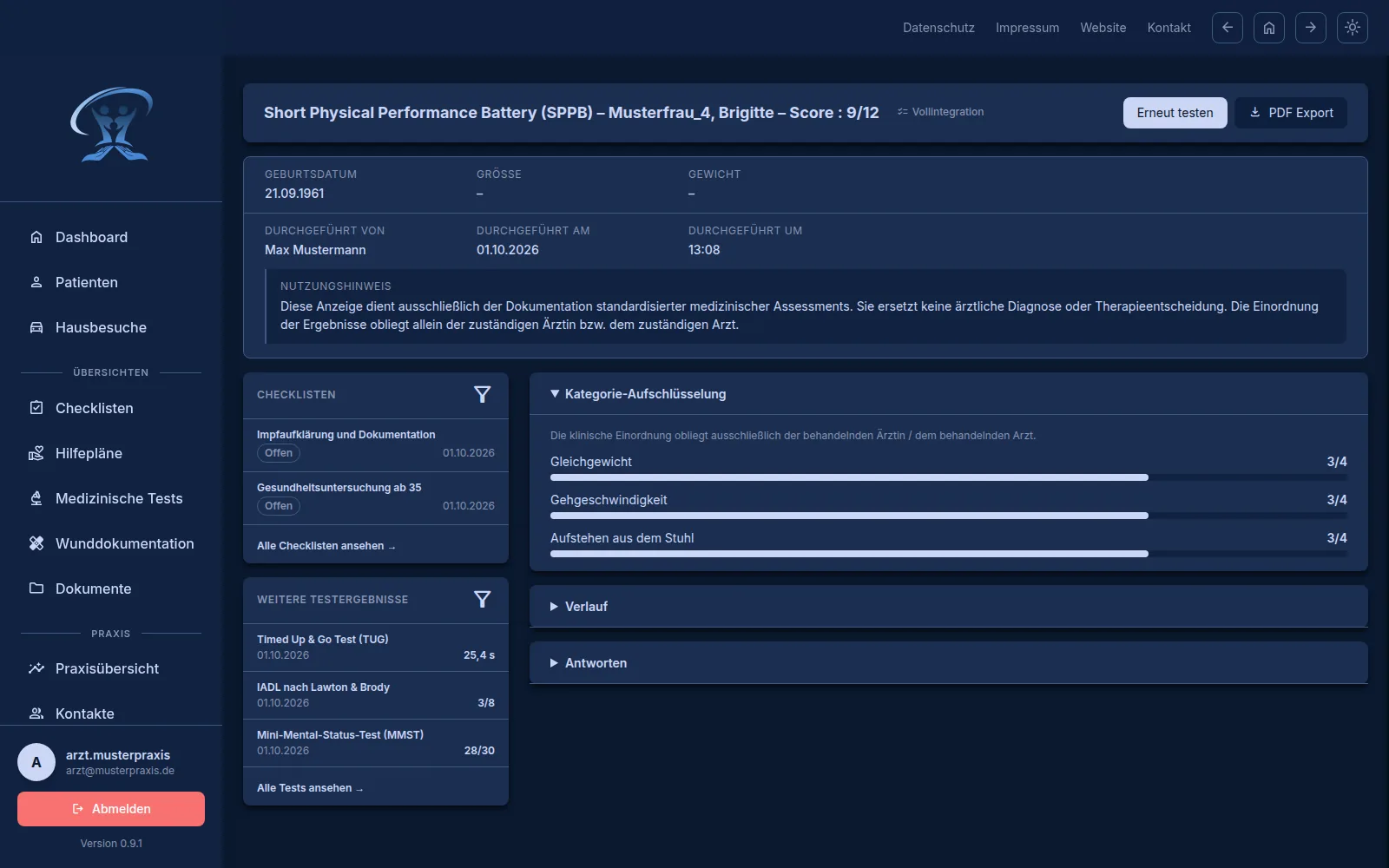1389x868 pixels.
Task: Open Checklisten overview in sidebar
Action: coord(111,408)
